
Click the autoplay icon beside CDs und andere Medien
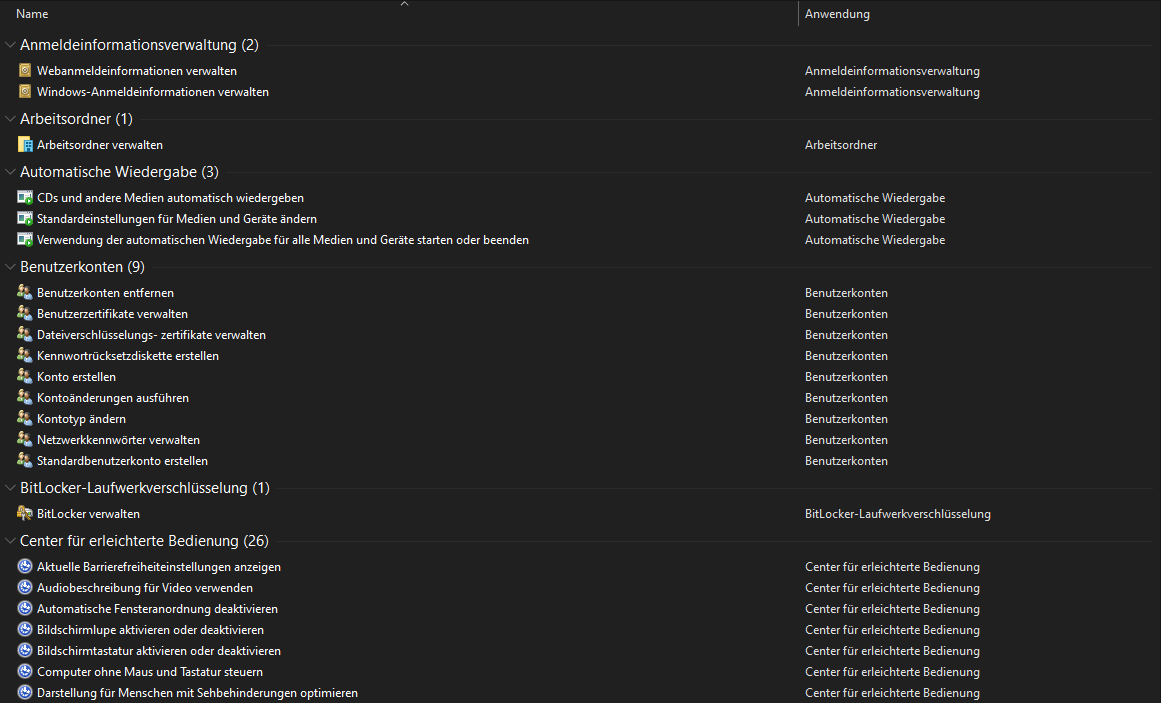tap(25, 198)
